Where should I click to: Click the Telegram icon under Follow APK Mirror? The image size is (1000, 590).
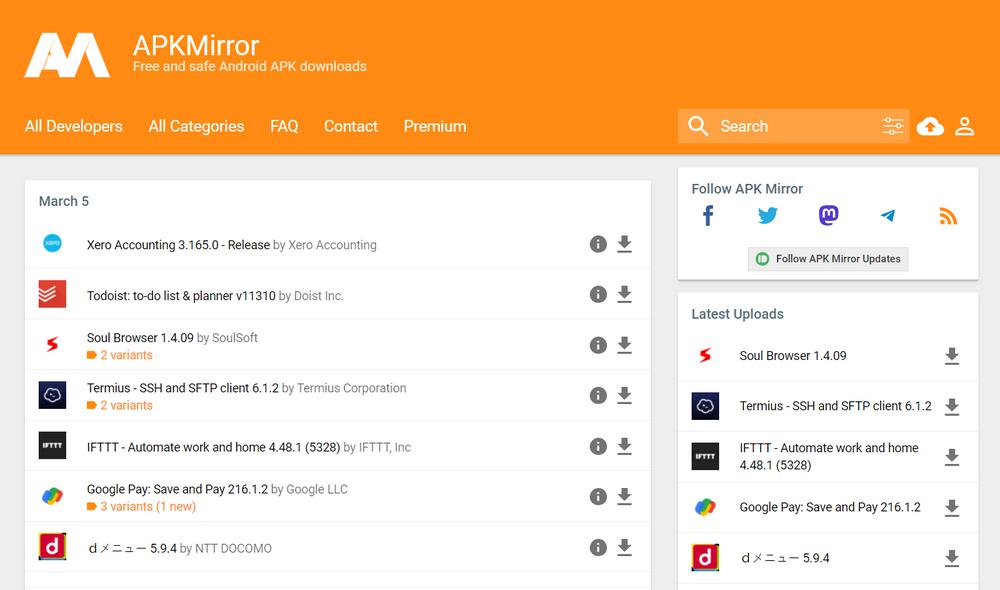(x=888, y=215)
